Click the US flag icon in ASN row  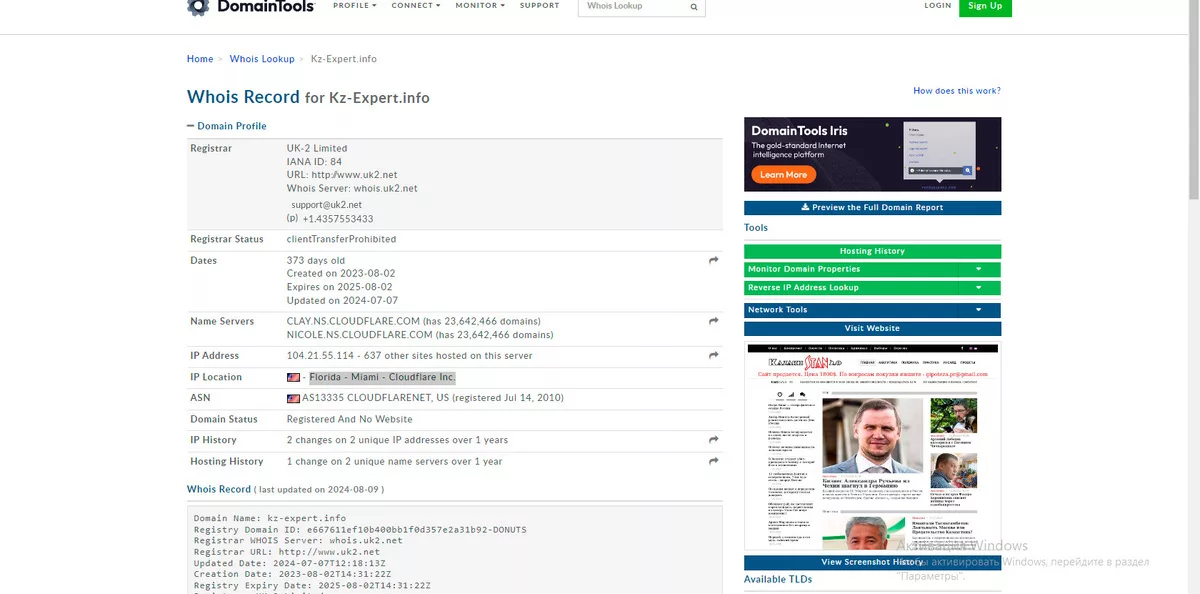293,398
